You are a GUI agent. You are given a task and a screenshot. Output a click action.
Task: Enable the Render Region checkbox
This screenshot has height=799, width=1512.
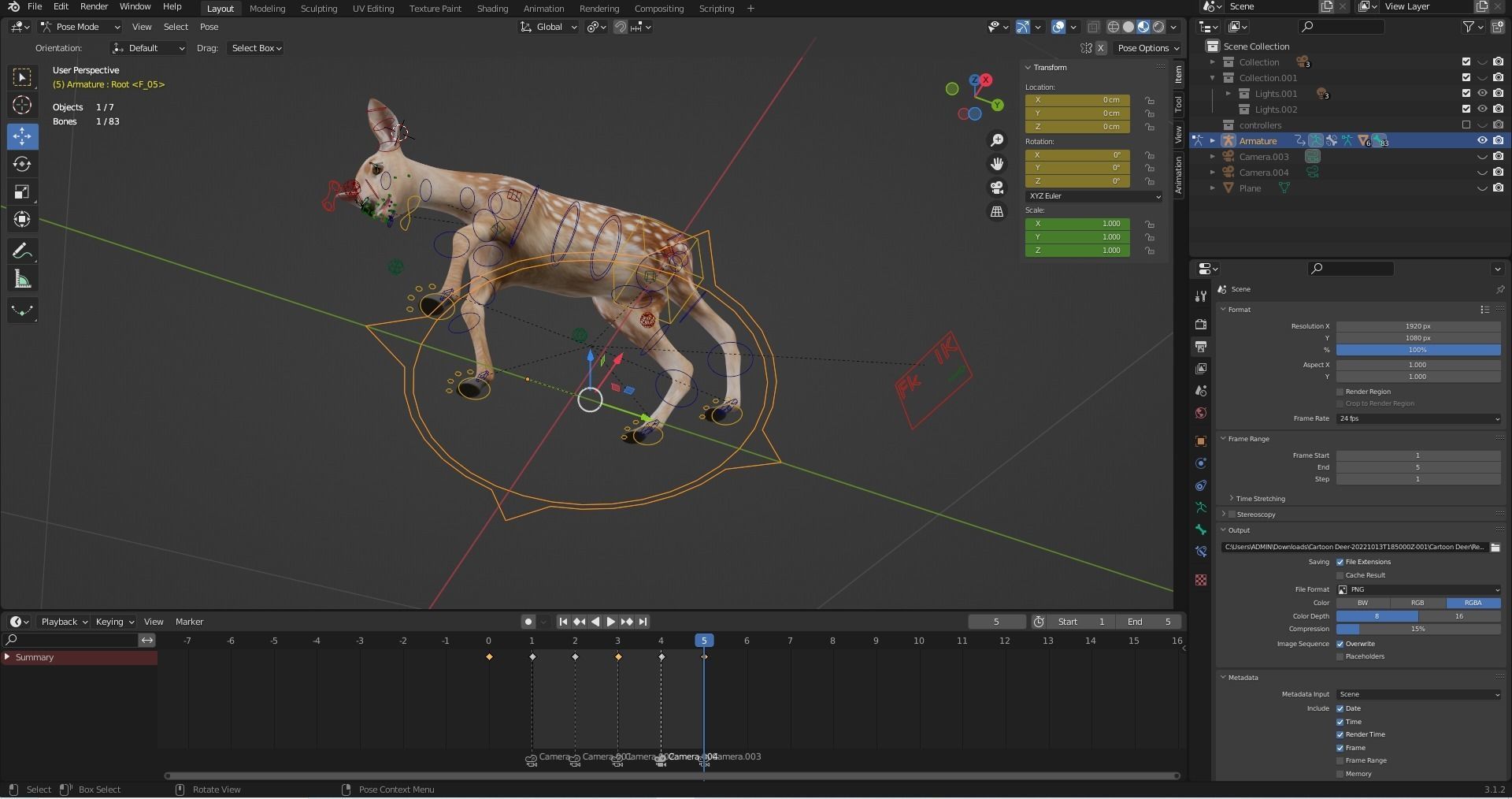1340,392
